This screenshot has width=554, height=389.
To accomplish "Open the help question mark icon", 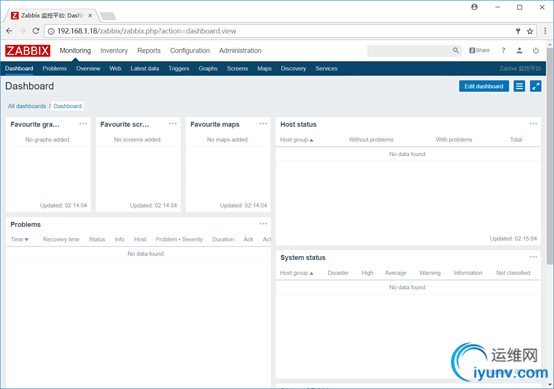I will click(503, 51).
